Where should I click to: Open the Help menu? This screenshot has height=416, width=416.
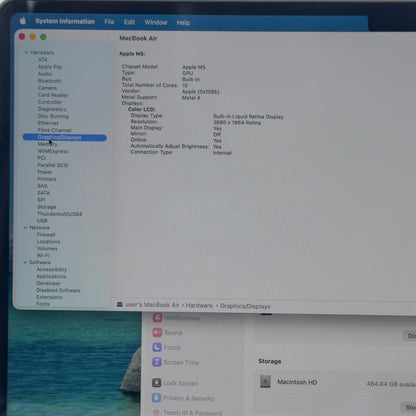(183, 23)
